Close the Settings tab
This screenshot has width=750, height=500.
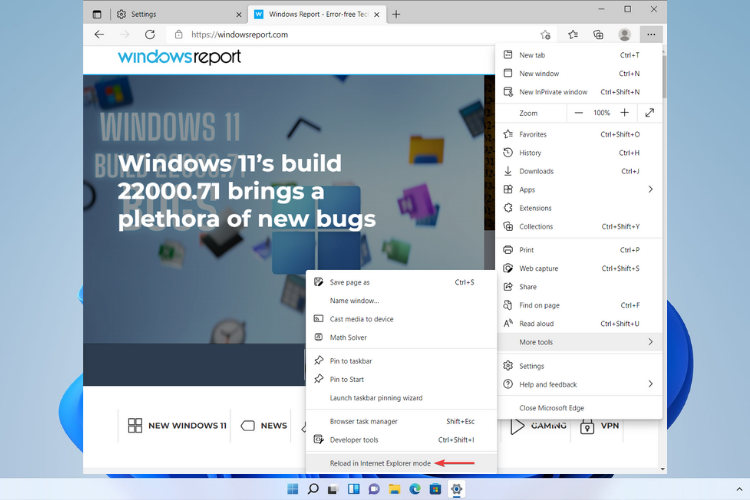coord(239,15)
